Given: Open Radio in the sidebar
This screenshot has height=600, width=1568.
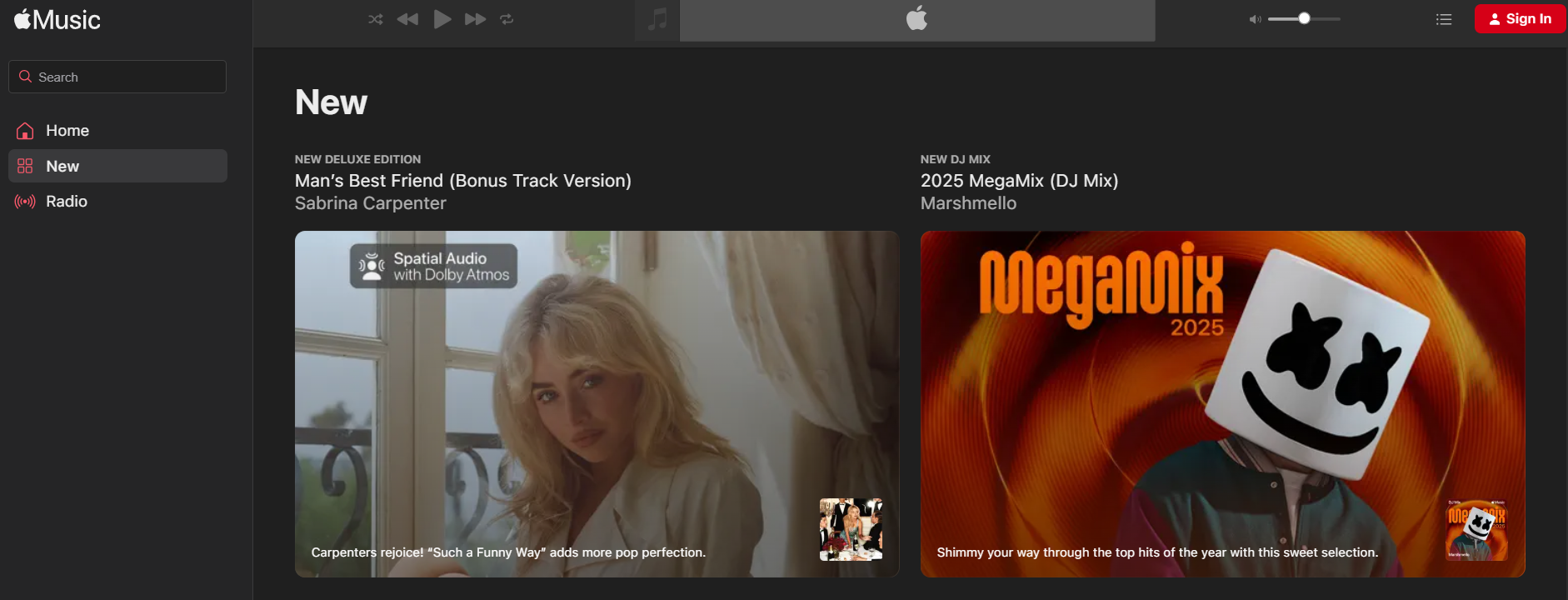Looking at the screenshot, I should [x=117, y=202].
